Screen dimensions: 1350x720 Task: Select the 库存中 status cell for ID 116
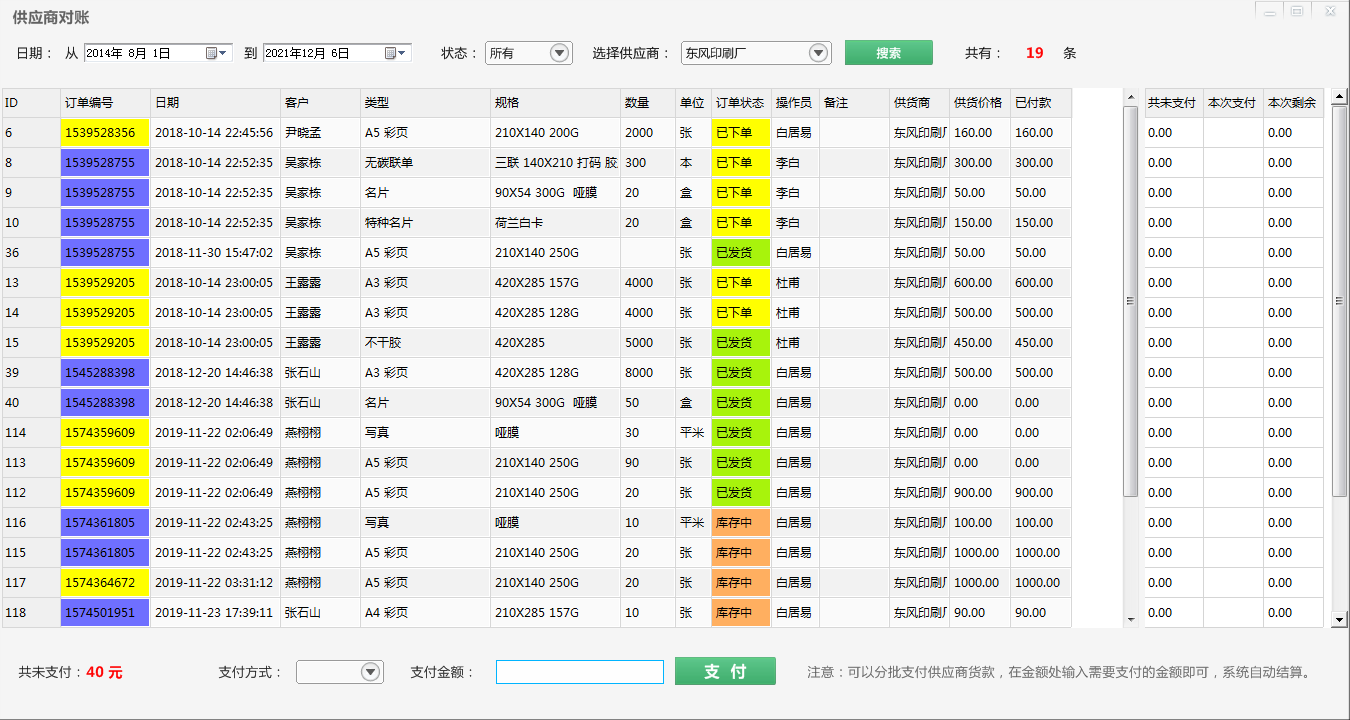tap(740, 523)
